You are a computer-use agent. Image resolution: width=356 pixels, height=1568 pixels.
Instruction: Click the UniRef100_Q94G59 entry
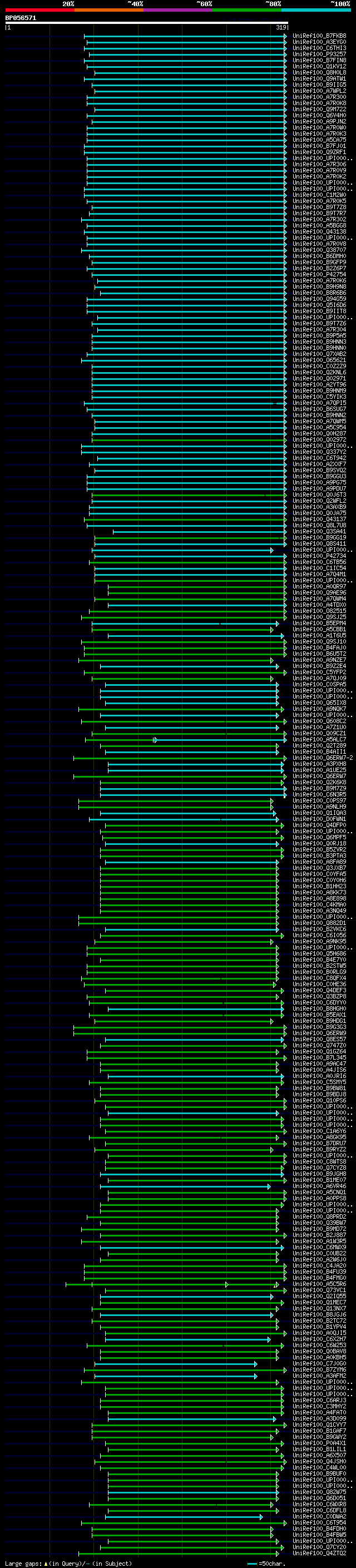[x=319, y=299]
